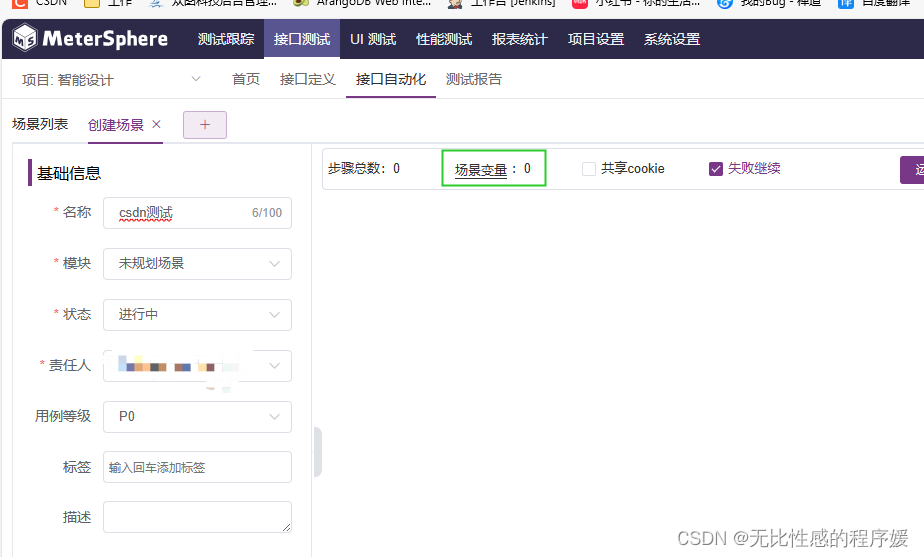Open the 项目设置 menu

coord(596,39)
